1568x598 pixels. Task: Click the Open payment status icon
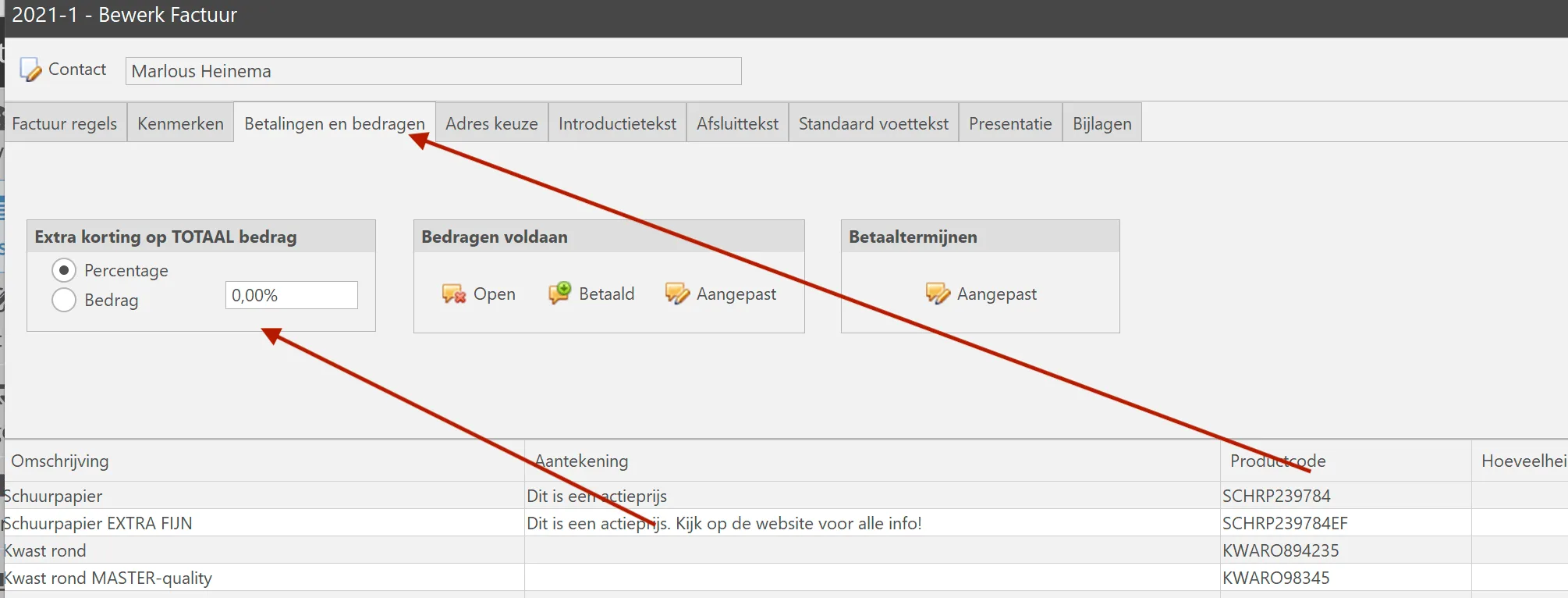(x=454, y=294)
